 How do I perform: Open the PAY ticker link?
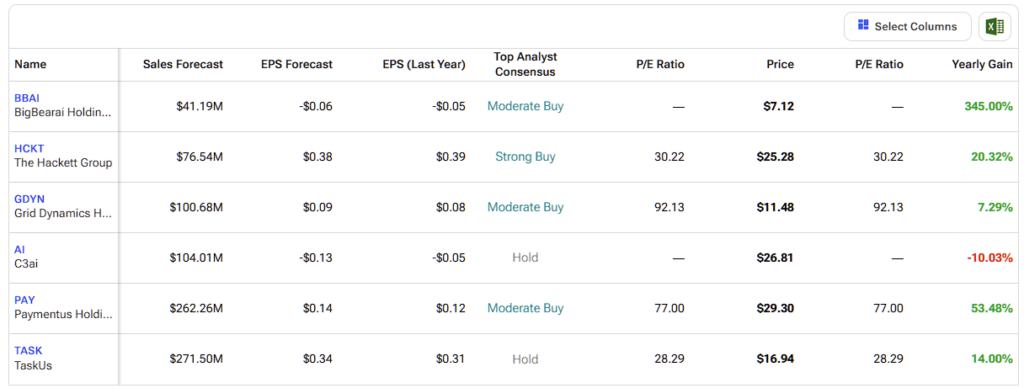(x=25, y=300)
